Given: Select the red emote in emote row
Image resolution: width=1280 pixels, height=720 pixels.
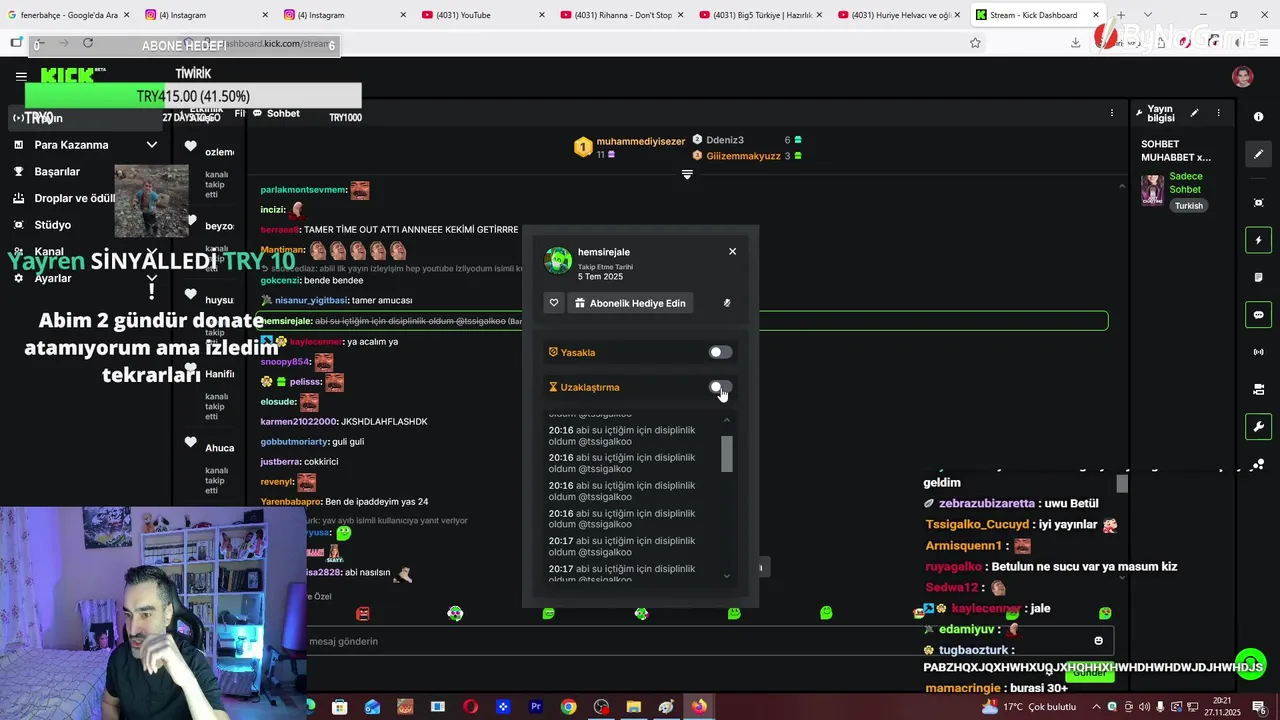Looking at the screenshot, I should [363, 613].
